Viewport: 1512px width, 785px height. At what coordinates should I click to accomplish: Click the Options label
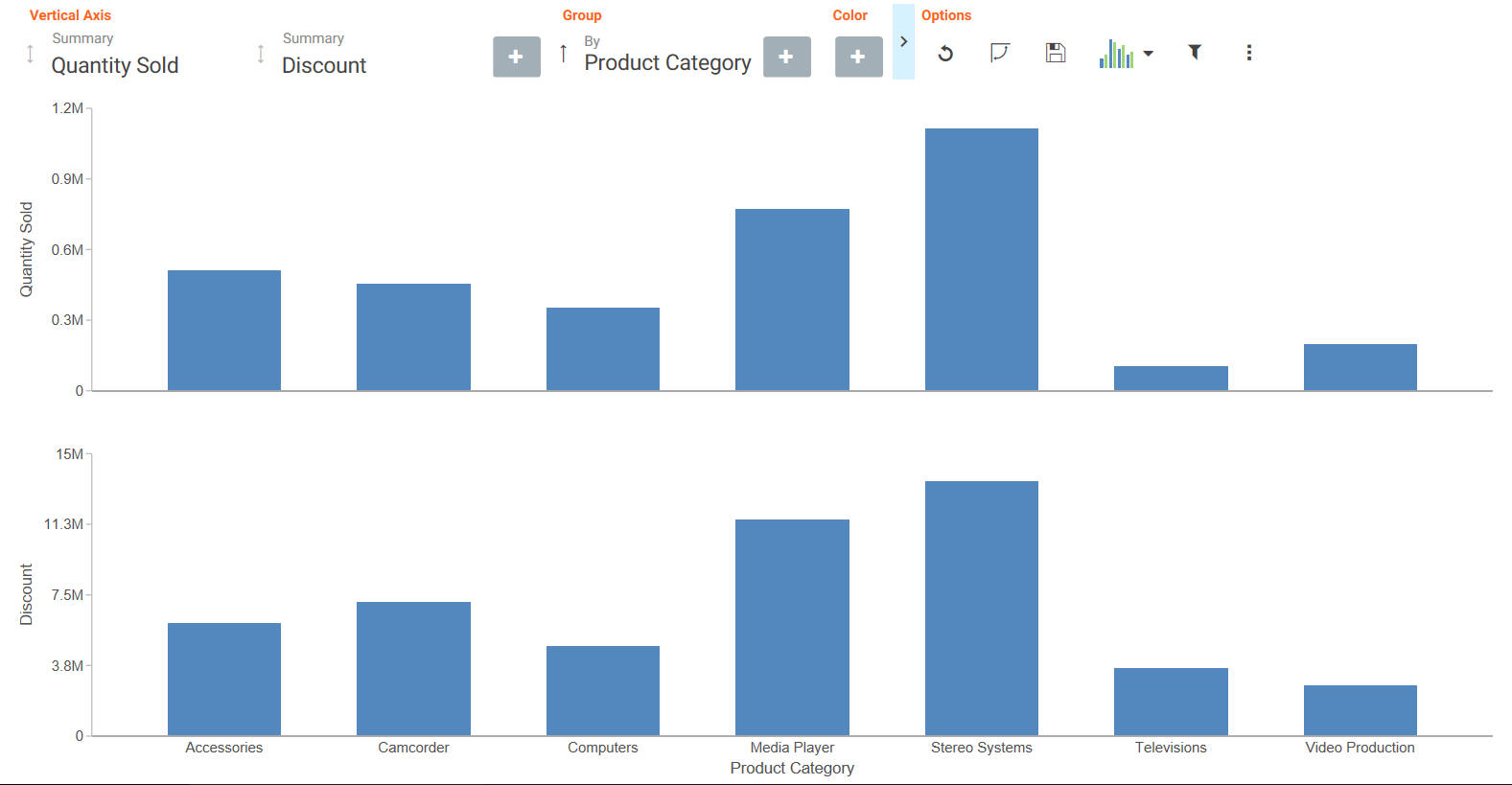click(946, 15)
